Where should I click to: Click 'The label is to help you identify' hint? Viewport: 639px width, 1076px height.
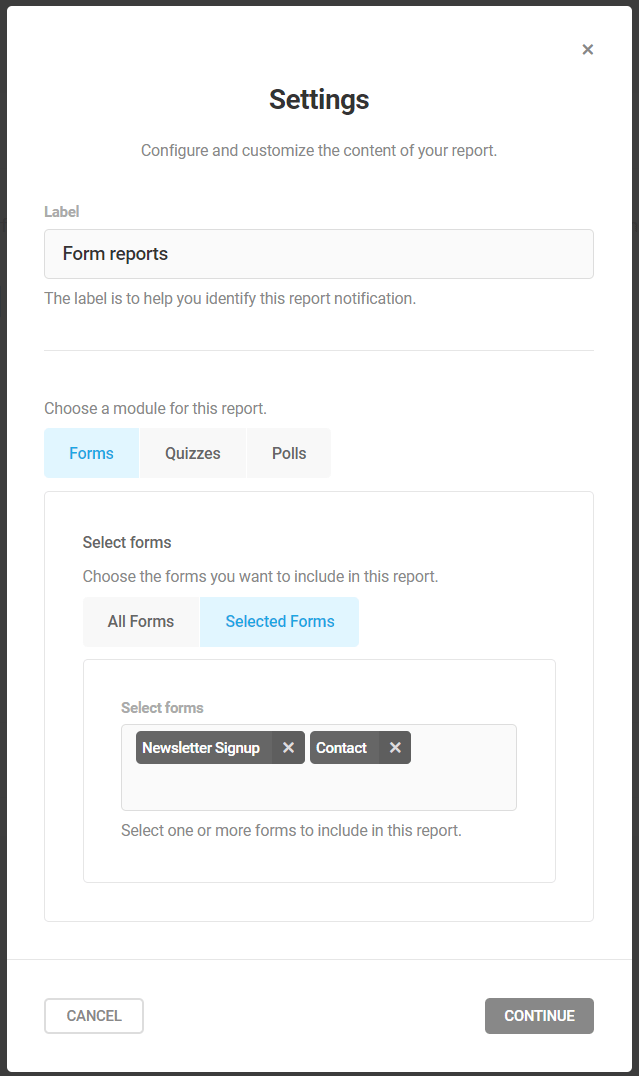230,299
